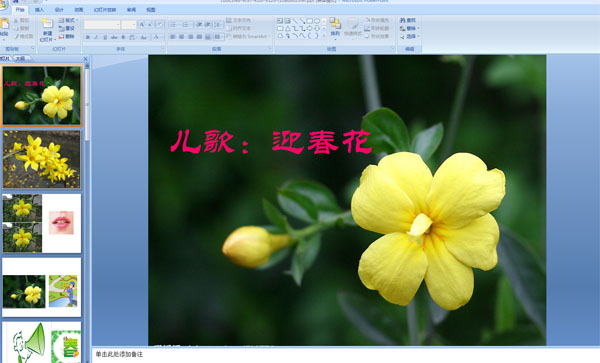Increase the list indent level
Screen dimensions: 600x363
point(207,24)
